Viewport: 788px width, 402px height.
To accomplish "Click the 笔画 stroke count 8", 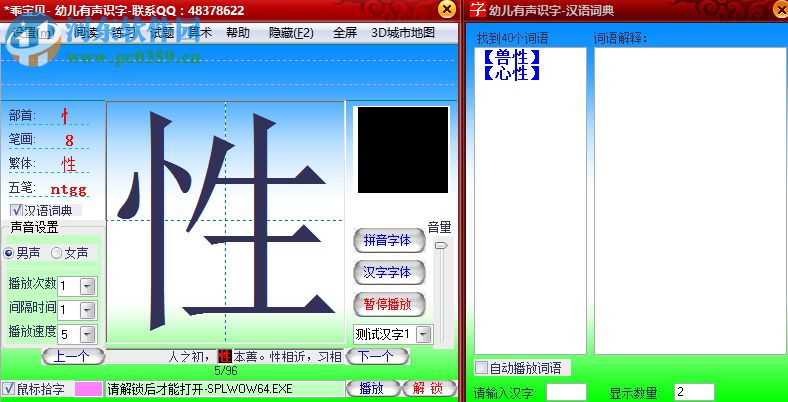I will coord(69,141).
